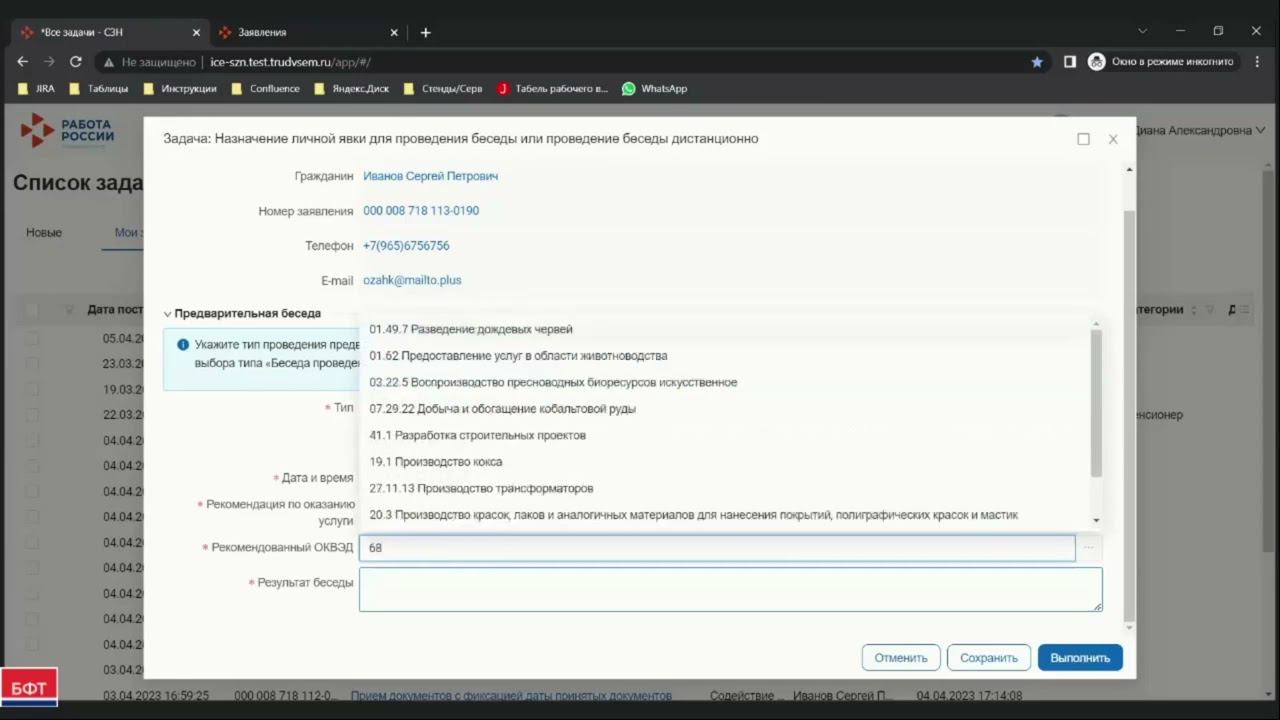Open Chrome three-dot menu
1280x720 pixels.
1258,61
